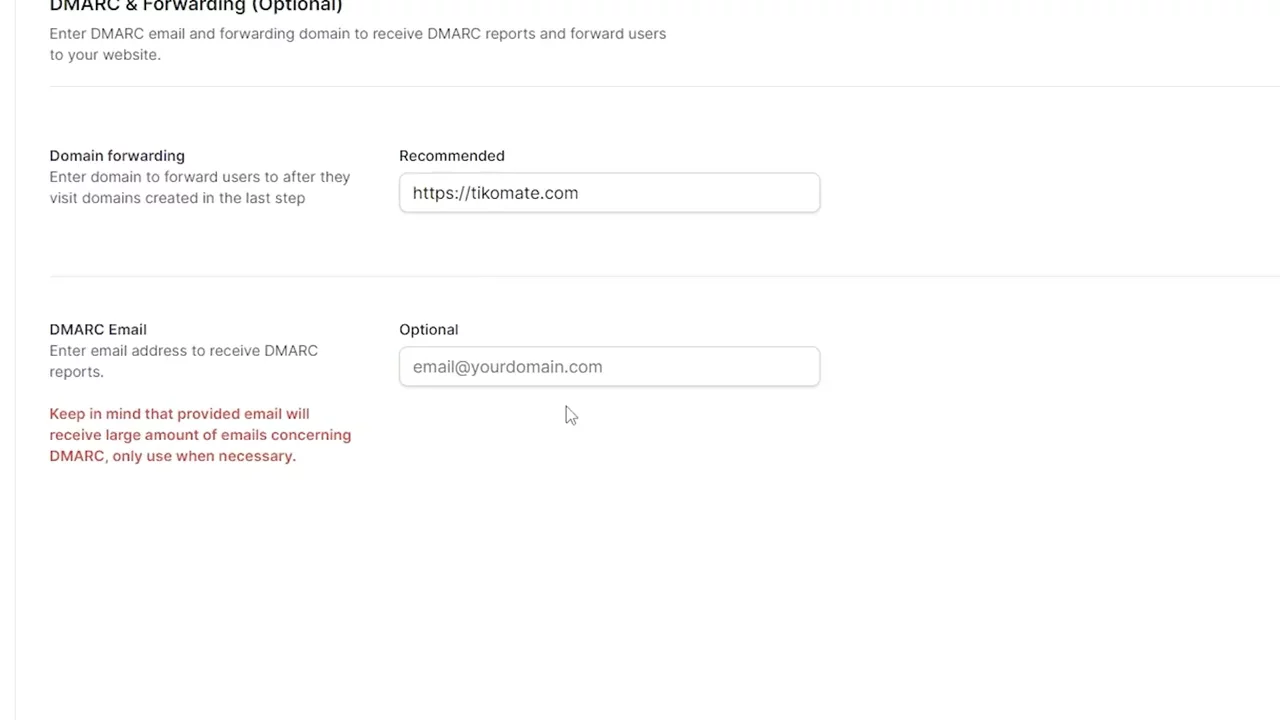Click the red 'only use when necessary.' text

tap(204, 456)
